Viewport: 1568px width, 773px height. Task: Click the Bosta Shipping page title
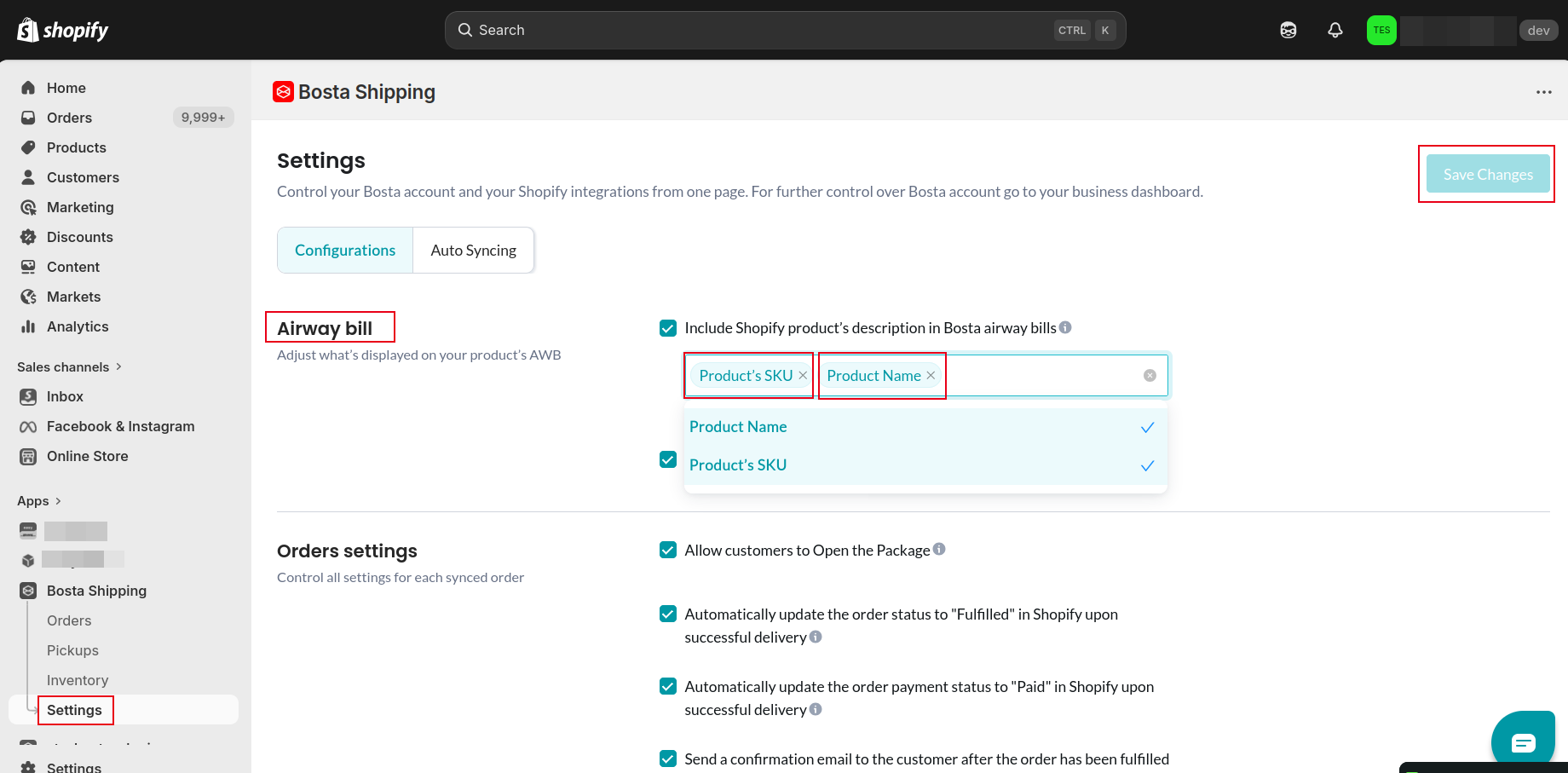pos(366,92)
